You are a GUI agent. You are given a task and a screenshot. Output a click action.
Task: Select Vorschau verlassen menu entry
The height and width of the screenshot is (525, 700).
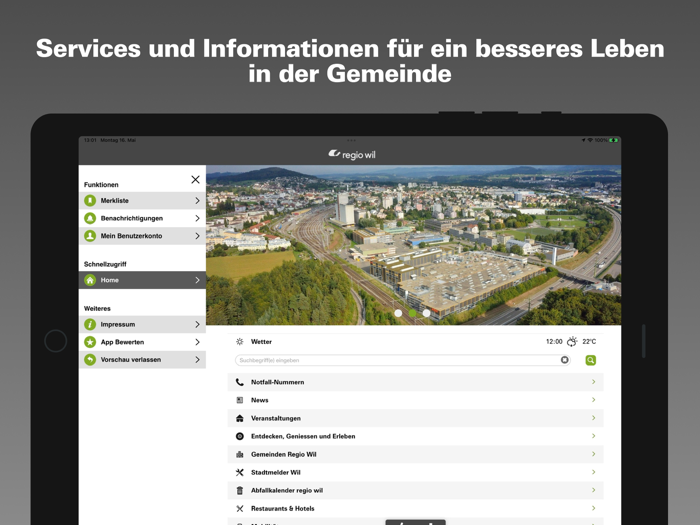pos(142,359)
